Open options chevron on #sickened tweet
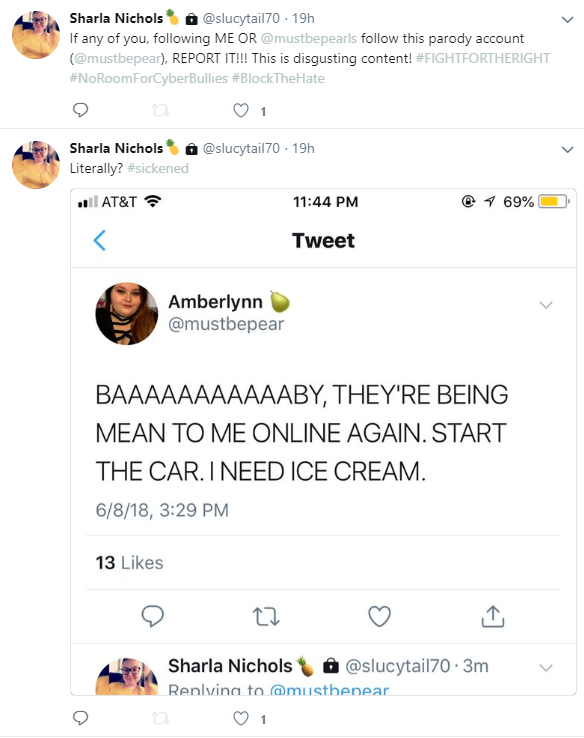The width and height of the screenshot is (584, 738). 568,150
